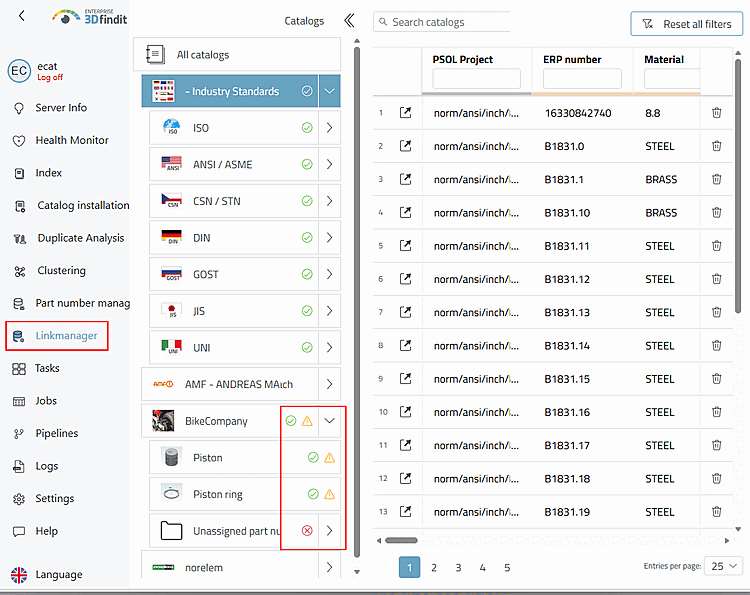Click the Industry Standards flags icon
The height and width of the screenshot is (595, 750).
[x=163, y=91]
